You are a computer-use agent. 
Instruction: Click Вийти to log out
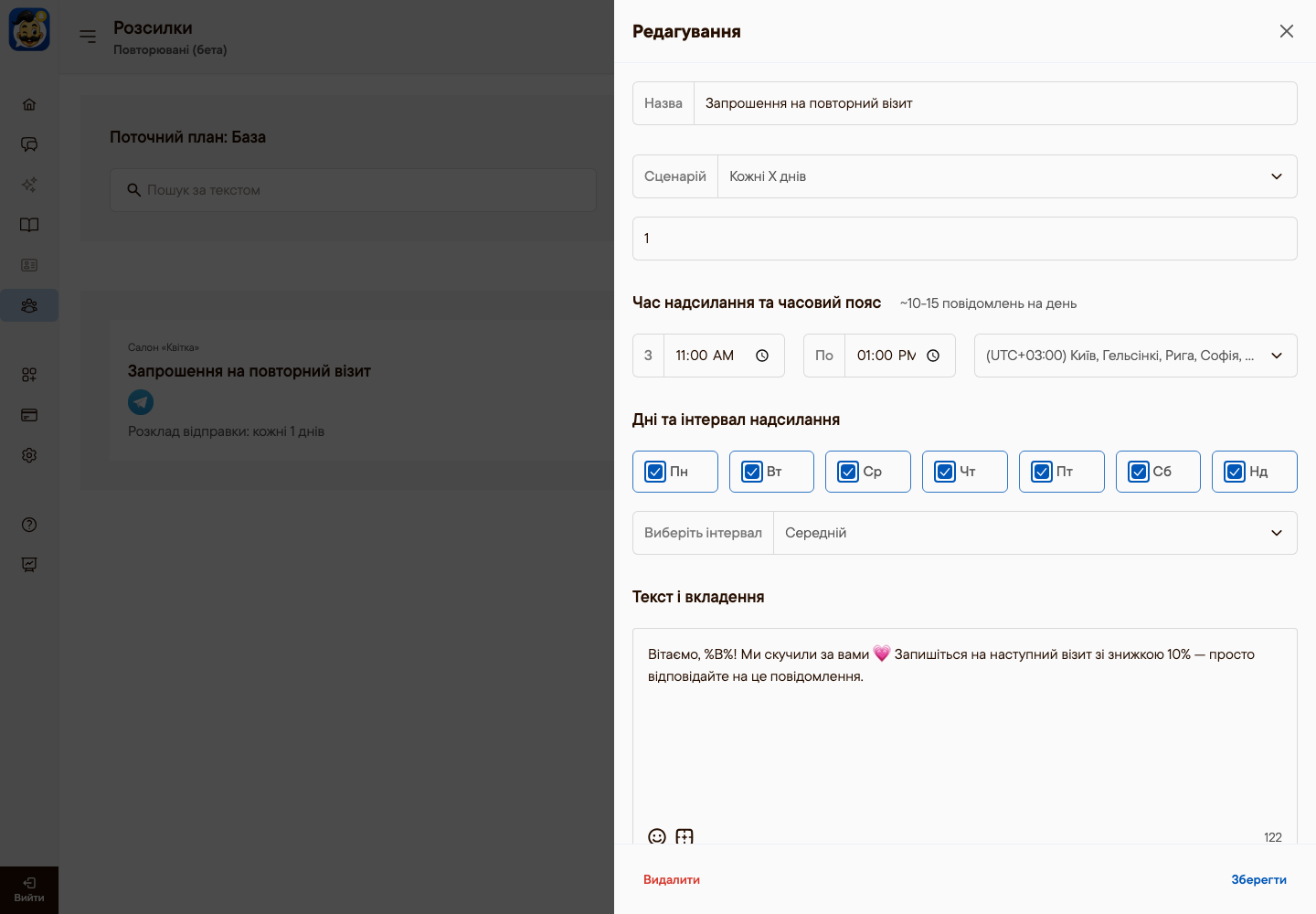click(x=29, y=890)
